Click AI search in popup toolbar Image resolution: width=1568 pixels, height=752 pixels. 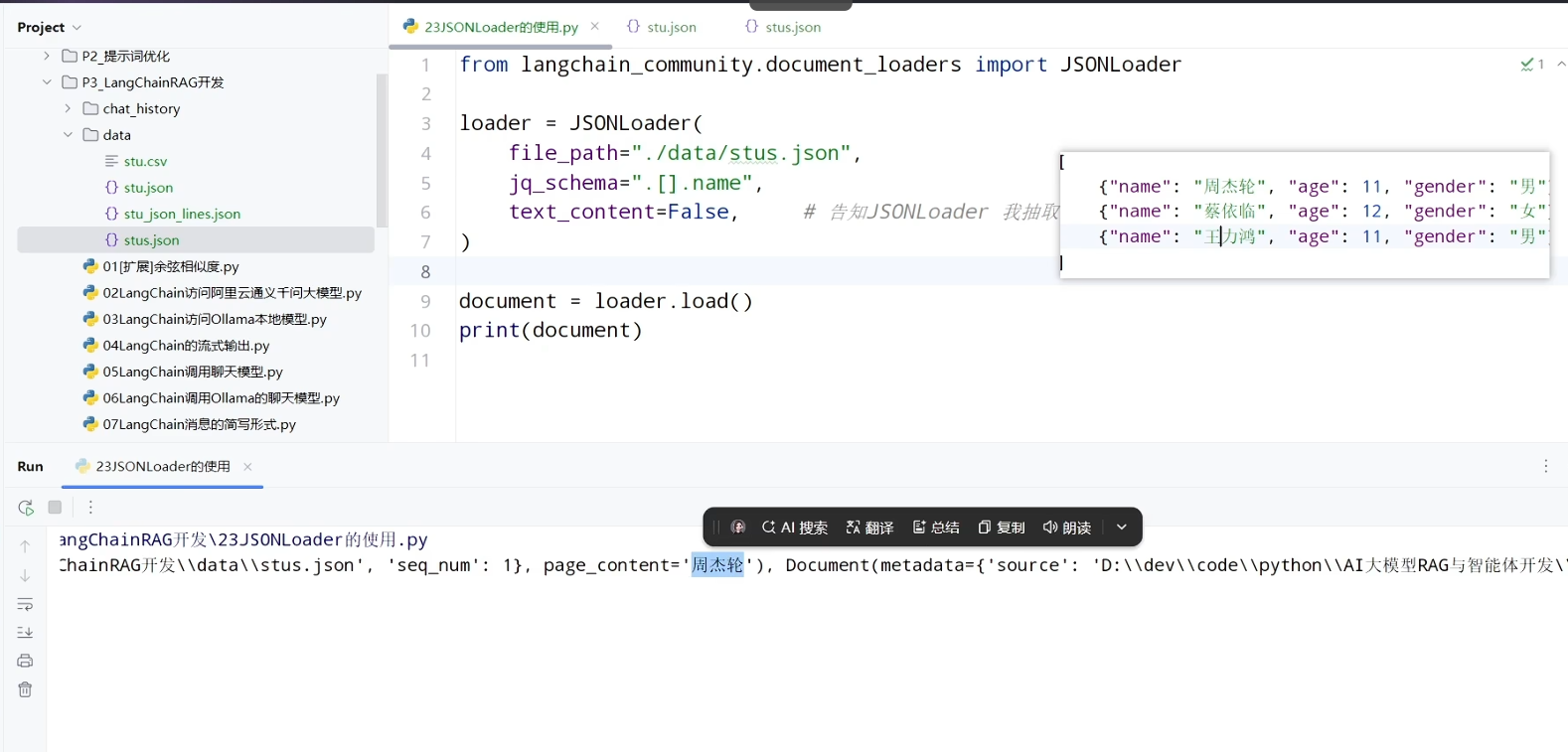point(795,527)
